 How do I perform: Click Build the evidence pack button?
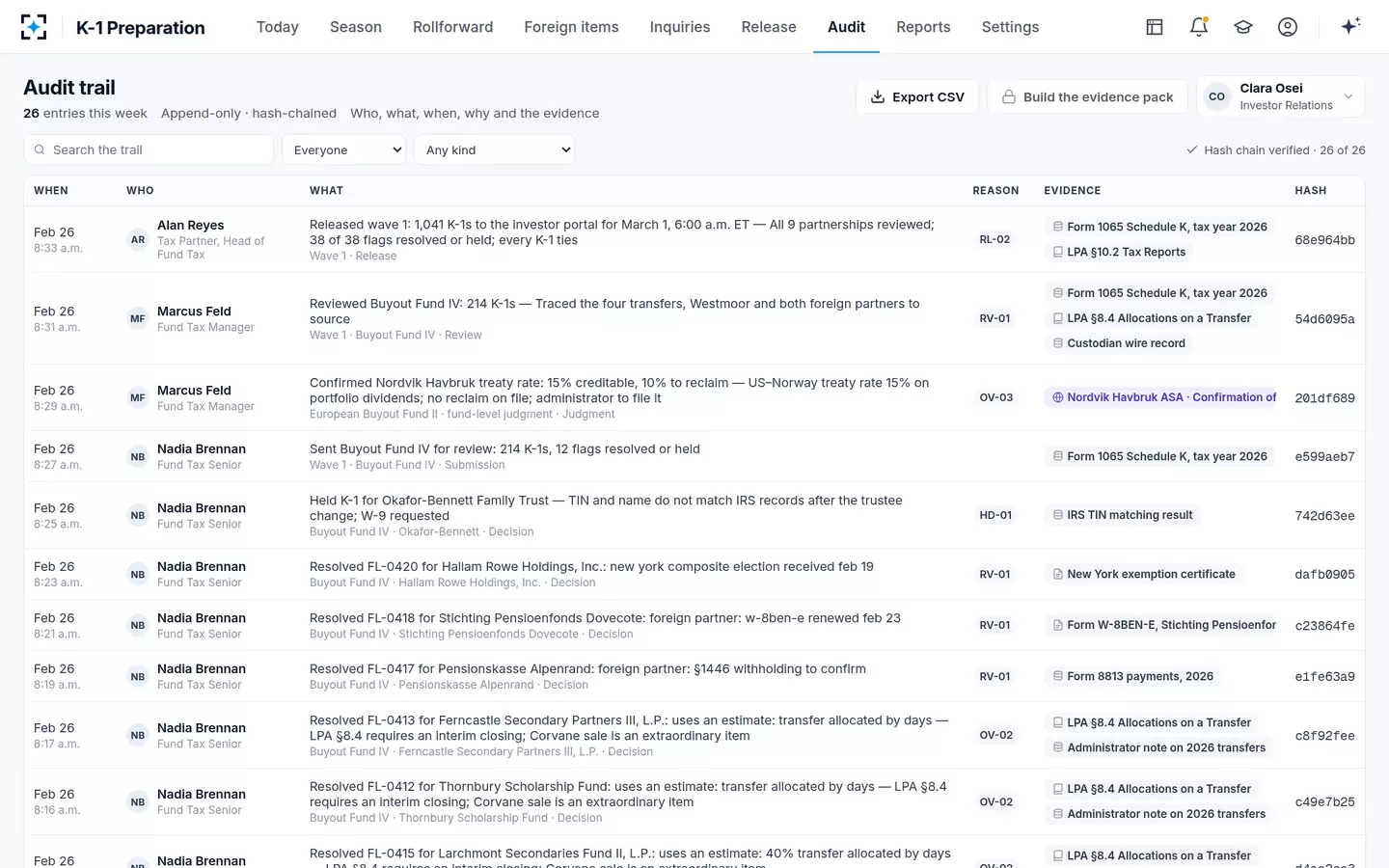(1087, 96)
